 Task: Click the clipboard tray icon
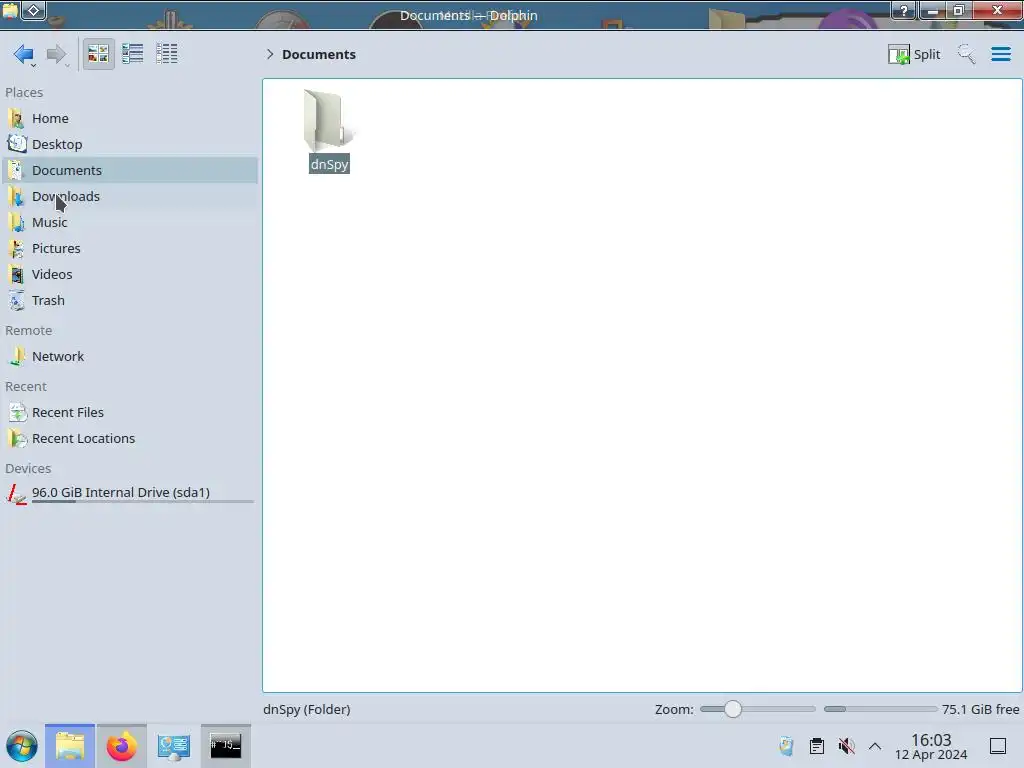(816, 746)
